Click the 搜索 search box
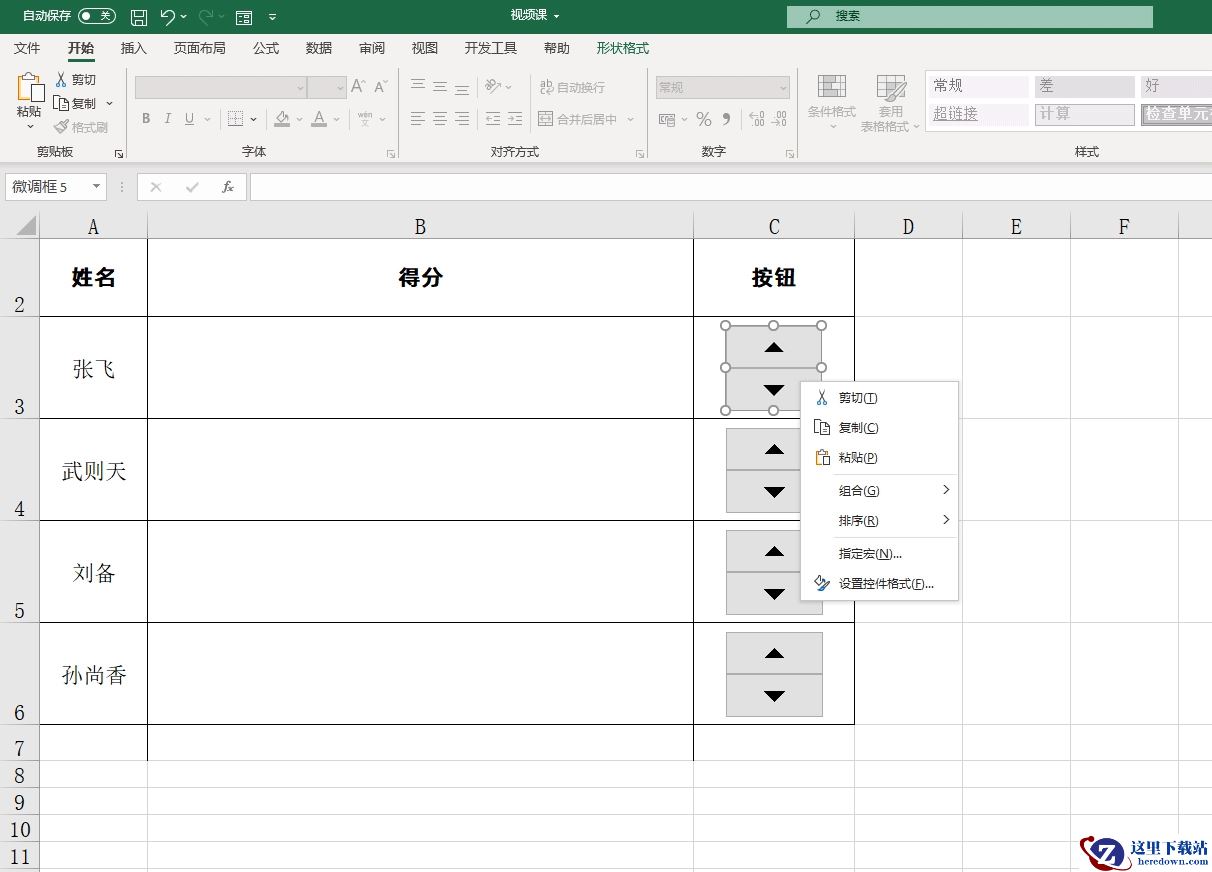The width and height of the screenshot is (1212, 872). [x=969, y=16]
